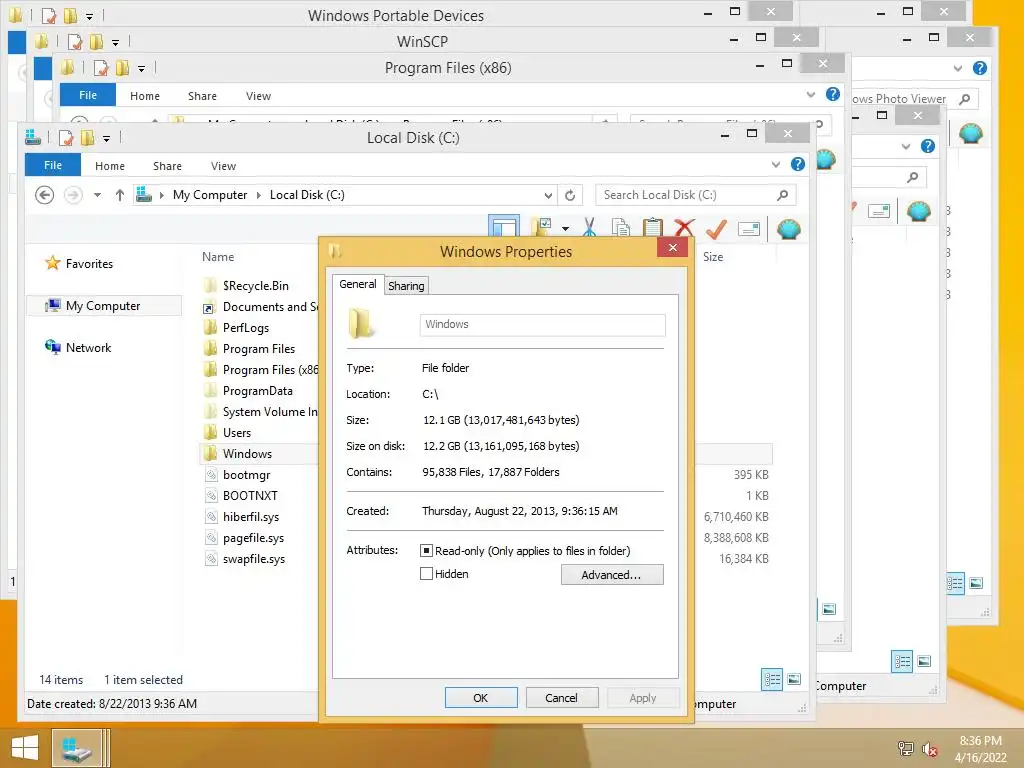
Task: Toggle the navigation pane toolbar icon
Action: [x=504, y=227]
